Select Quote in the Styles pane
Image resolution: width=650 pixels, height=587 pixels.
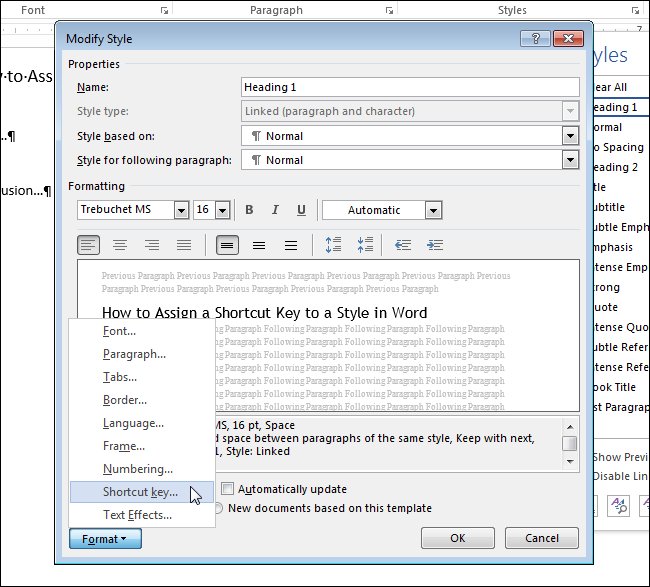click(621, 307)
